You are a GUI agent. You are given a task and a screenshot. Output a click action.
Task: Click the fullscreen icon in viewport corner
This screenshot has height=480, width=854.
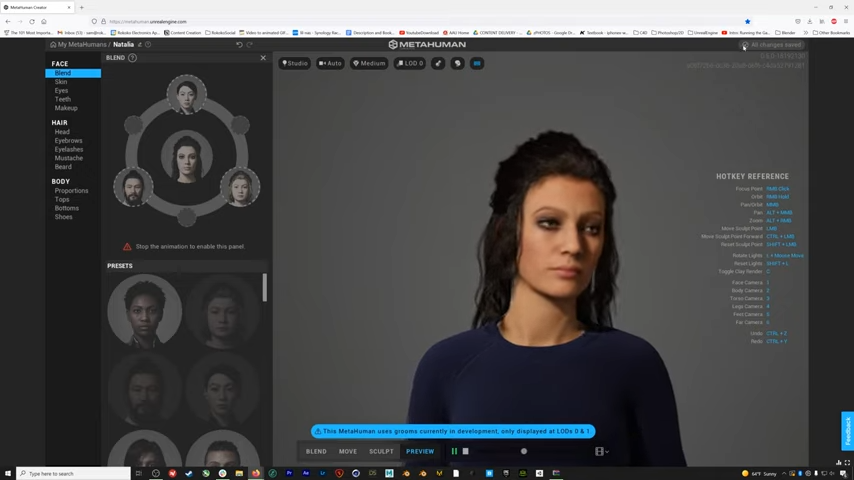tap(847, 463)
